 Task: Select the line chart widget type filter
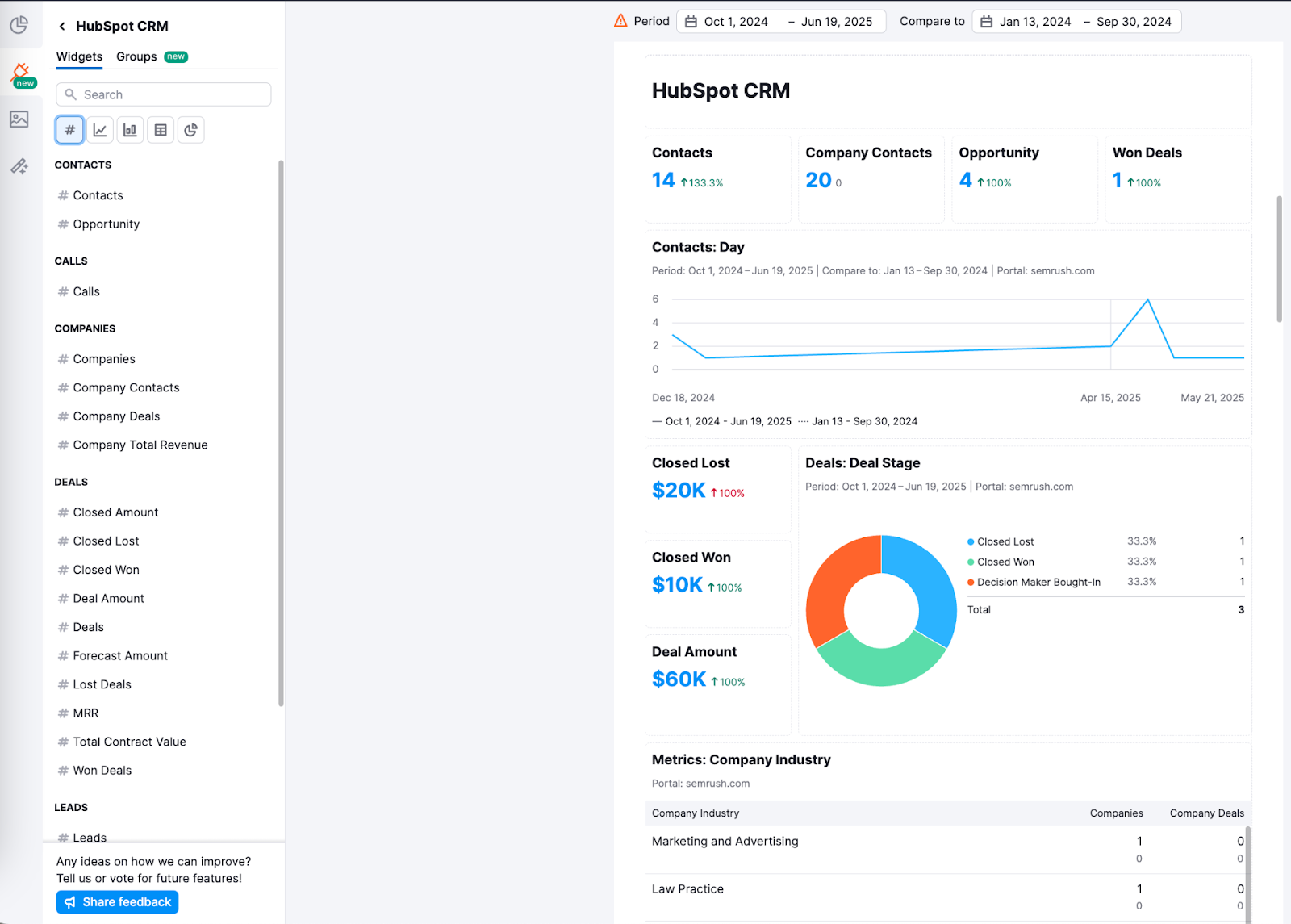click(x=99, y=129)
